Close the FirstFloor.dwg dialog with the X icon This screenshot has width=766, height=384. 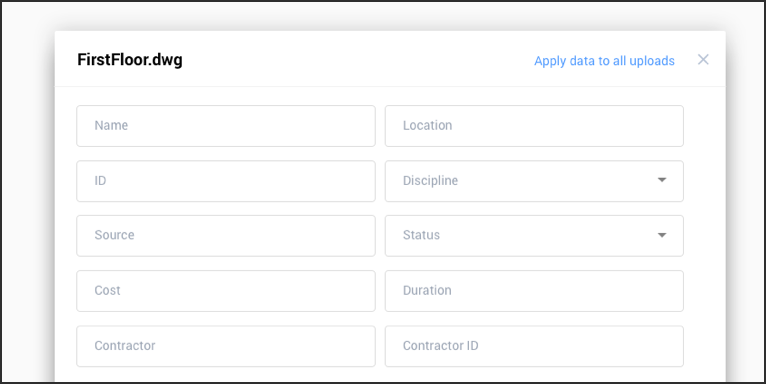coord(703,60)
